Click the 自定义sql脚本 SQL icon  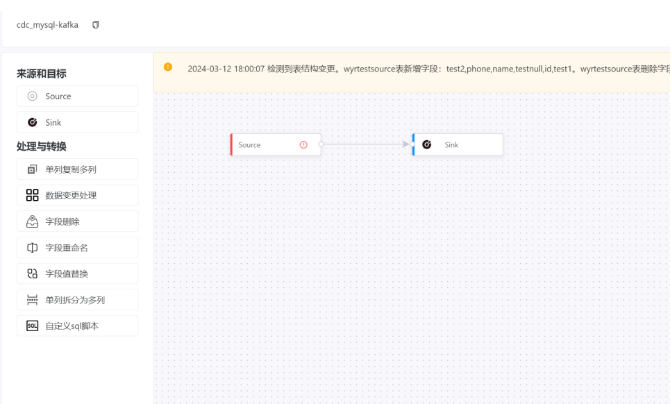(32, 326)
